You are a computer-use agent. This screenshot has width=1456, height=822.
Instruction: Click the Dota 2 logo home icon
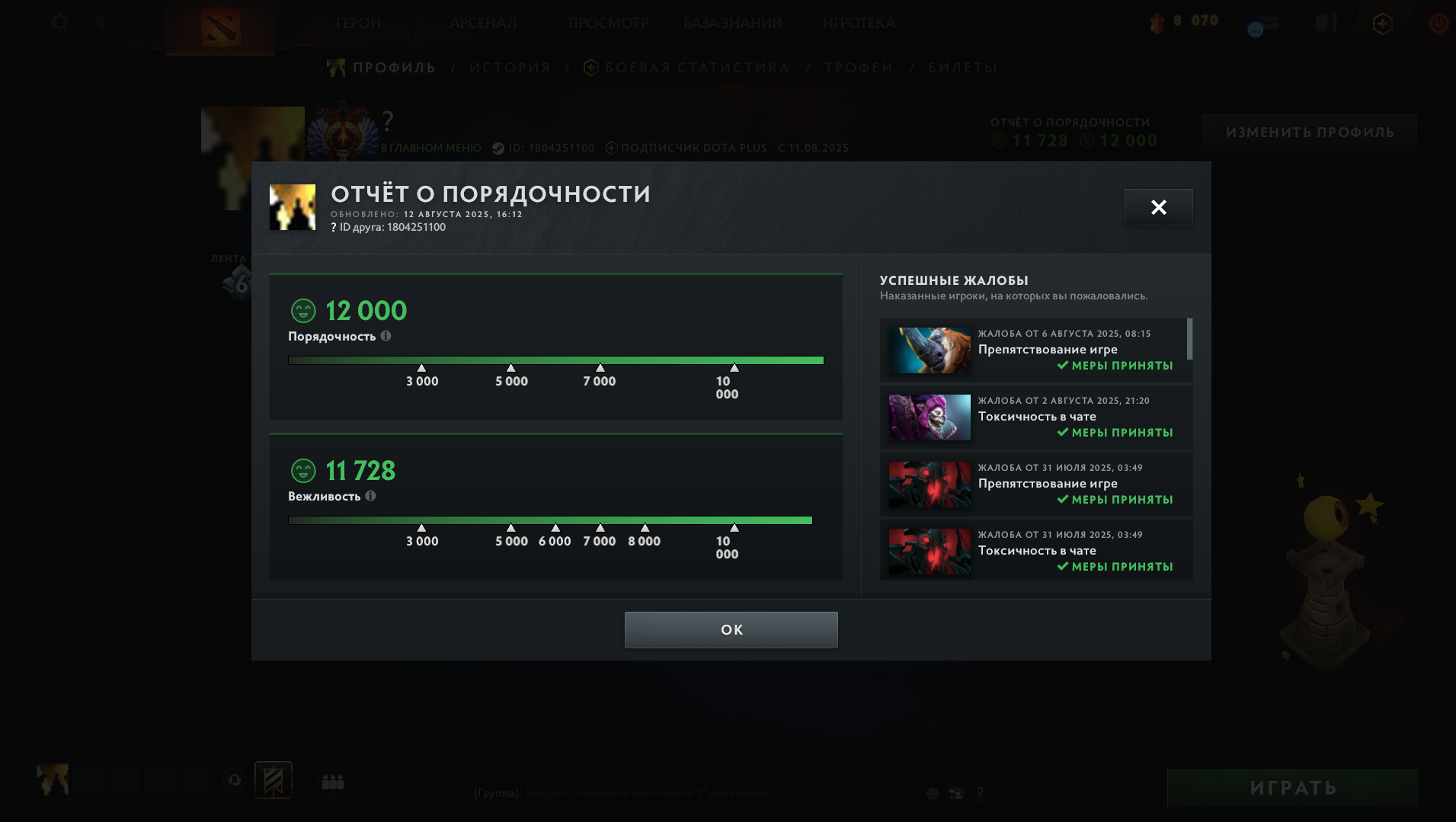click(x=221, y=27)
